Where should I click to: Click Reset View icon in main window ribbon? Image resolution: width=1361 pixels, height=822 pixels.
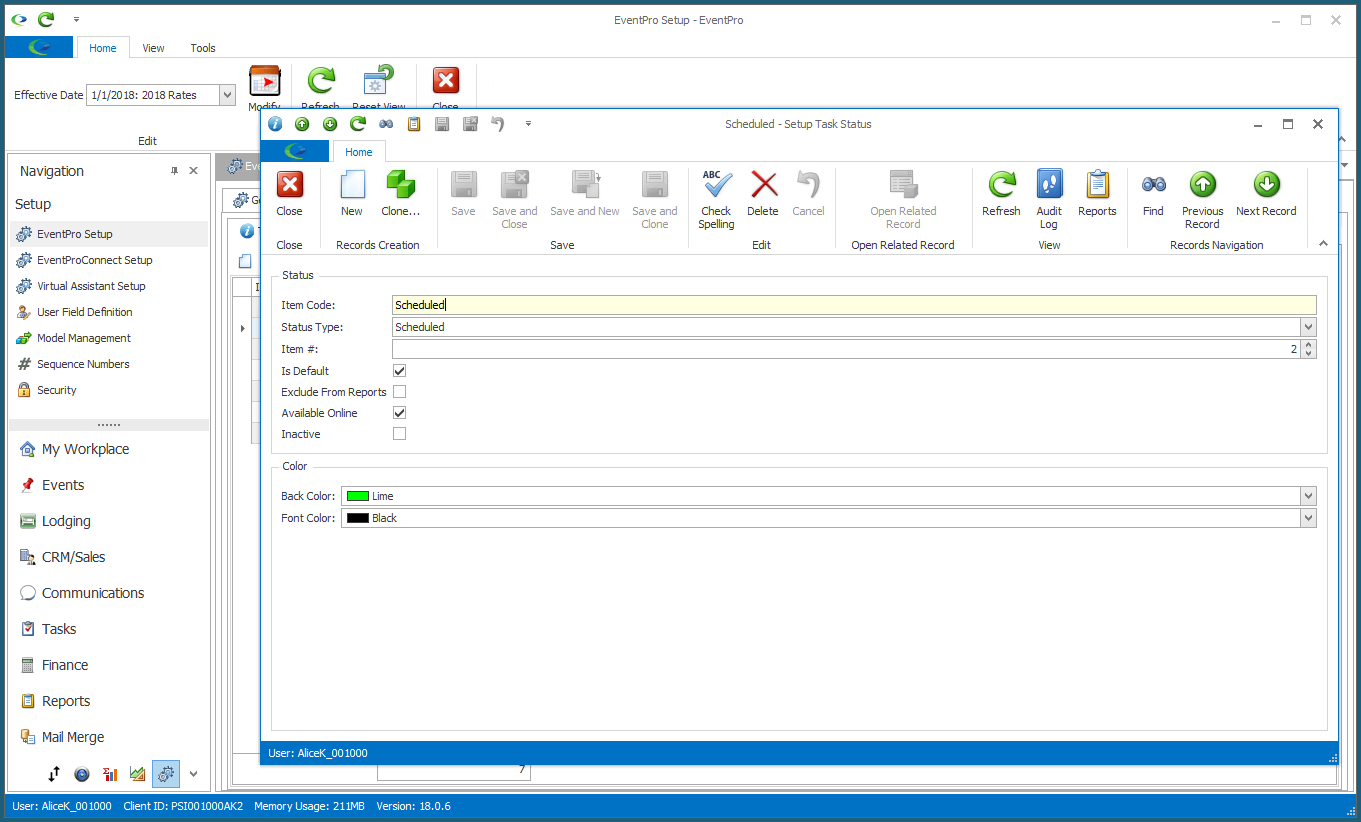point(379,82)
